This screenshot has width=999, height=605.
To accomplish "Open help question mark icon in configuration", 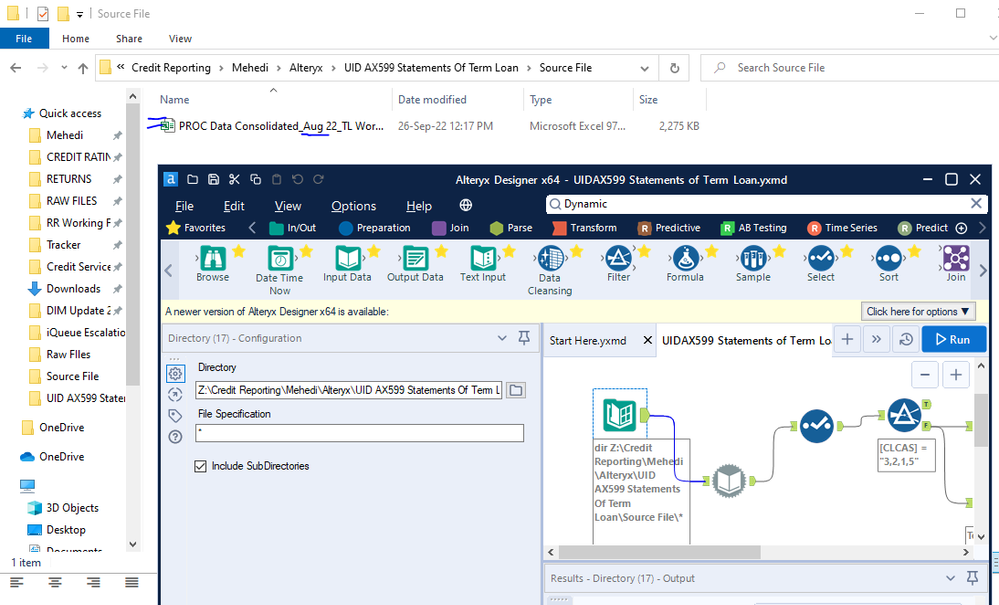I will (x=175, y=437).
